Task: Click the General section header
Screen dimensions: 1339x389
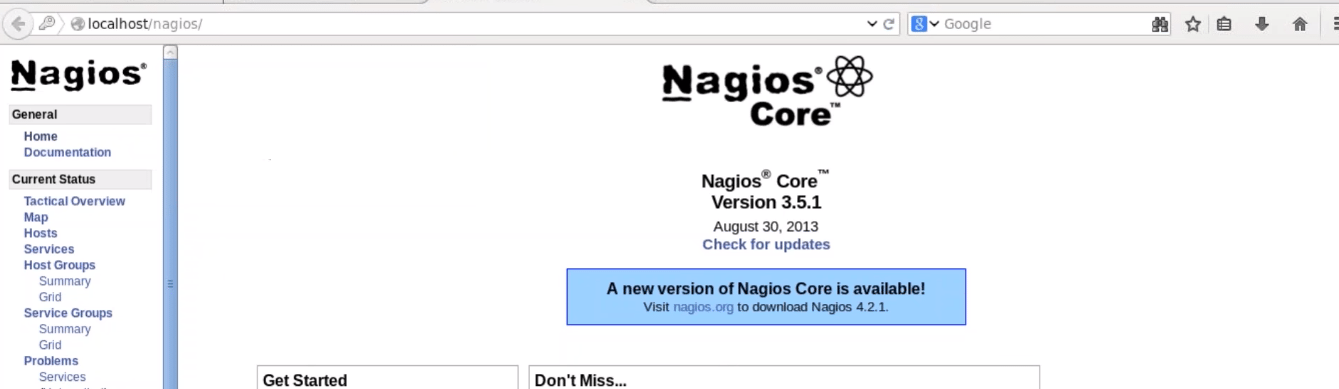Action: point(80,115)
